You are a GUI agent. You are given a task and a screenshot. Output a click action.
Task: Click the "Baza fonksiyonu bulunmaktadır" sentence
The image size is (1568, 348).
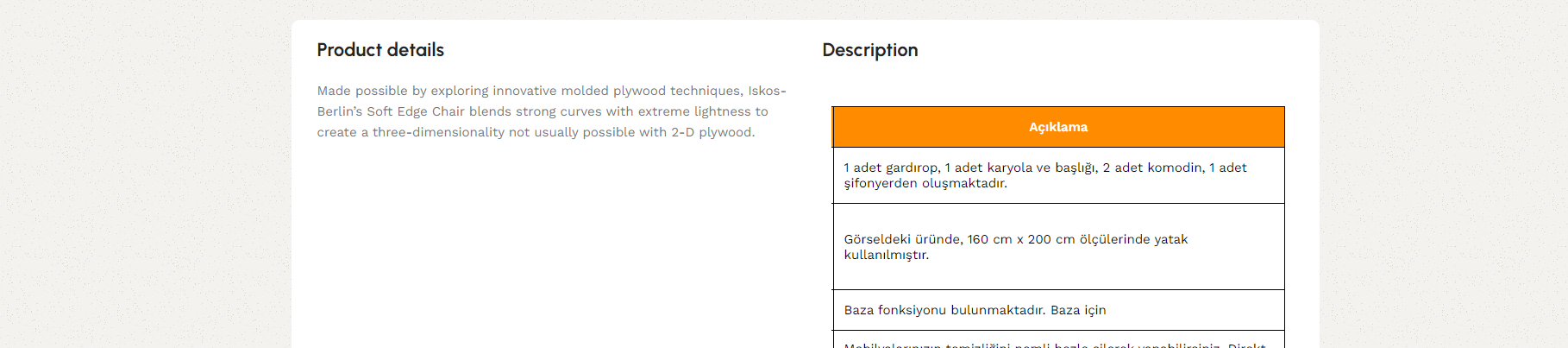(944, 310)
